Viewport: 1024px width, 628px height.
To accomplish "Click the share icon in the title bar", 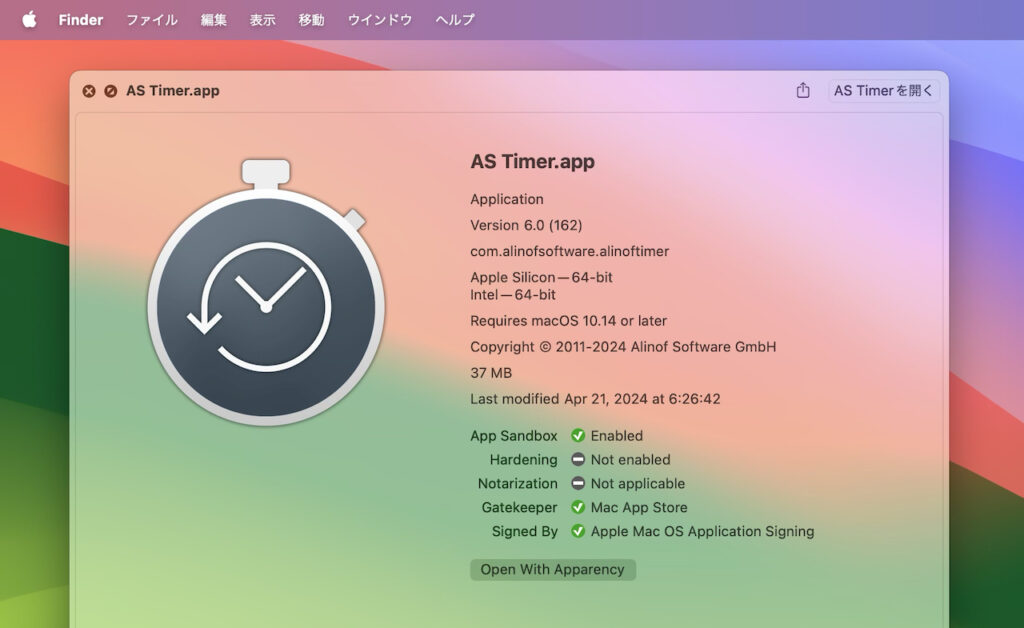I will tap(803, 90).
